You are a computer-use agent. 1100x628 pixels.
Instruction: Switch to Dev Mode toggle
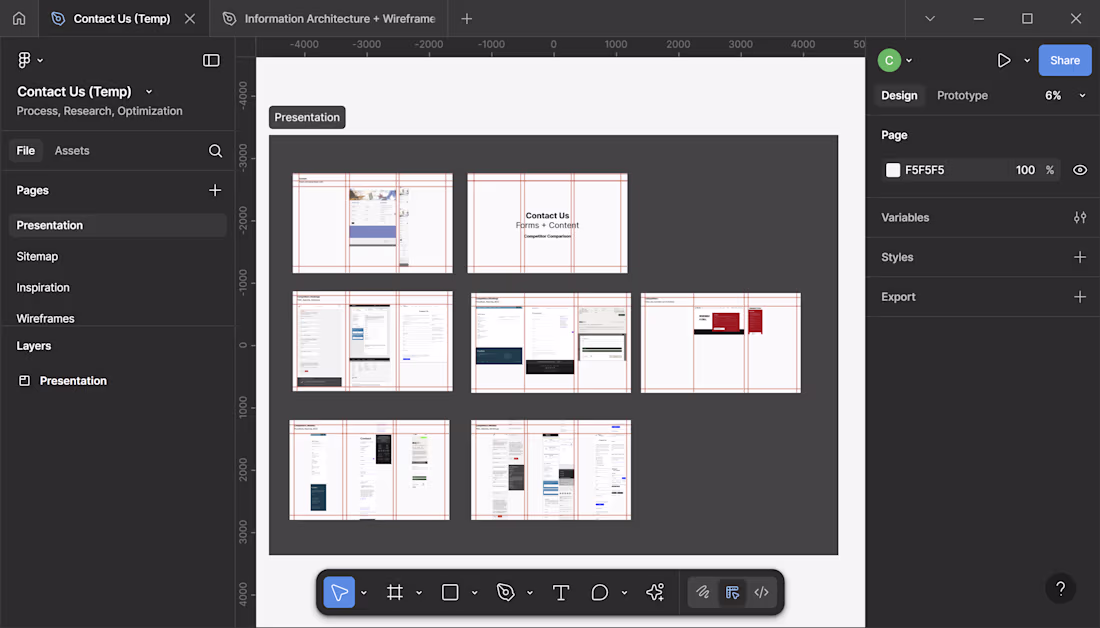(761, 593)
